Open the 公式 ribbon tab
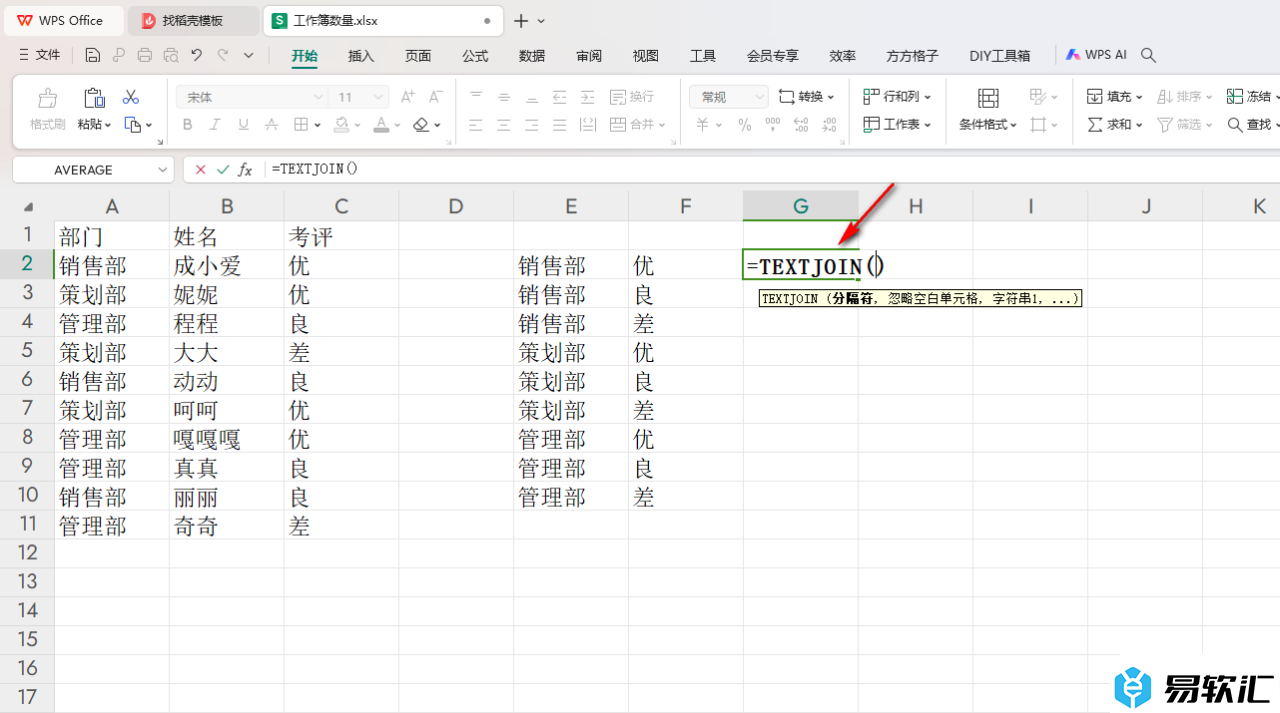The image size is (1280, 713). (x=475, y=56)
